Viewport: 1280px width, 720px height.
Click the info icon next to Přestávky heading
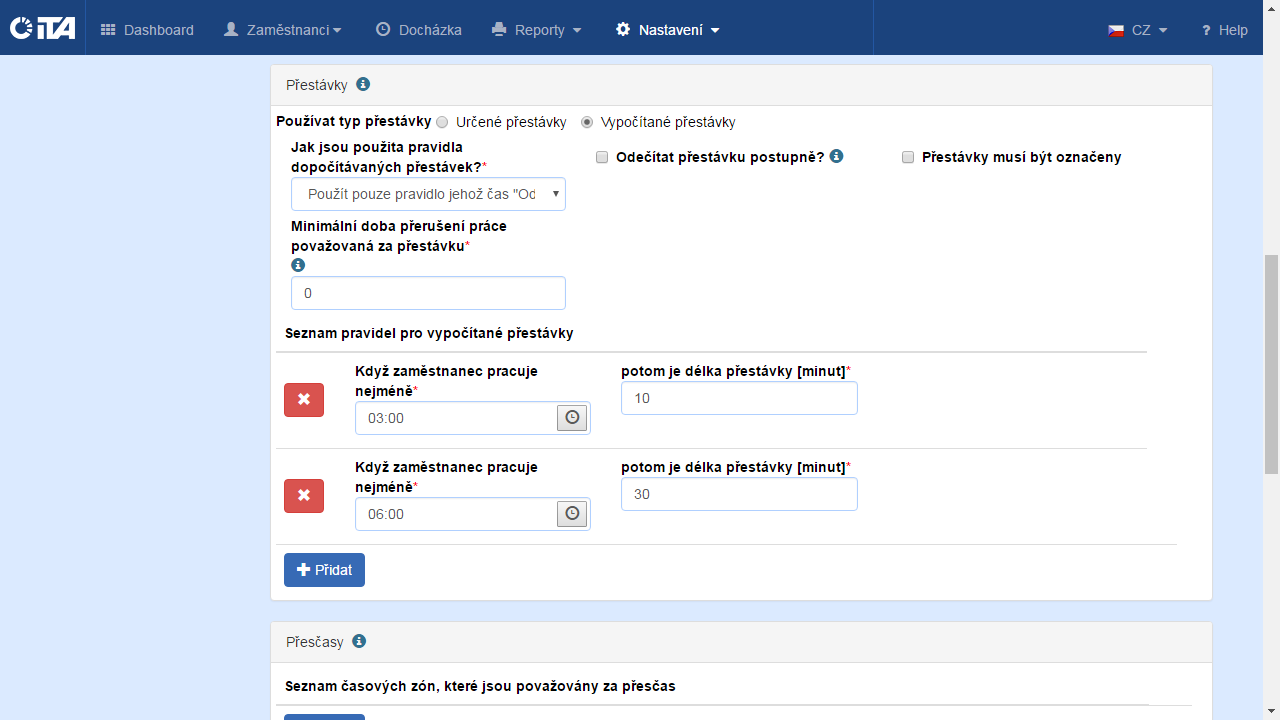point(363,85)
